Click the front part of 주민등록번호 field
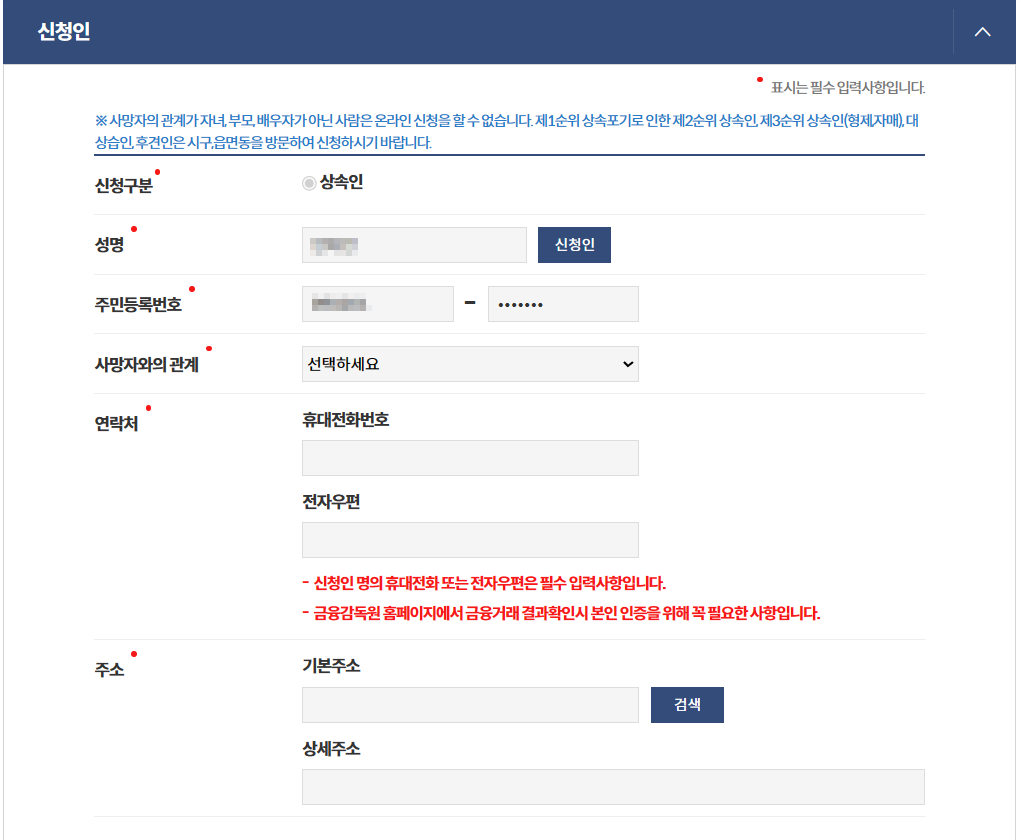 (x=377, y=303)
